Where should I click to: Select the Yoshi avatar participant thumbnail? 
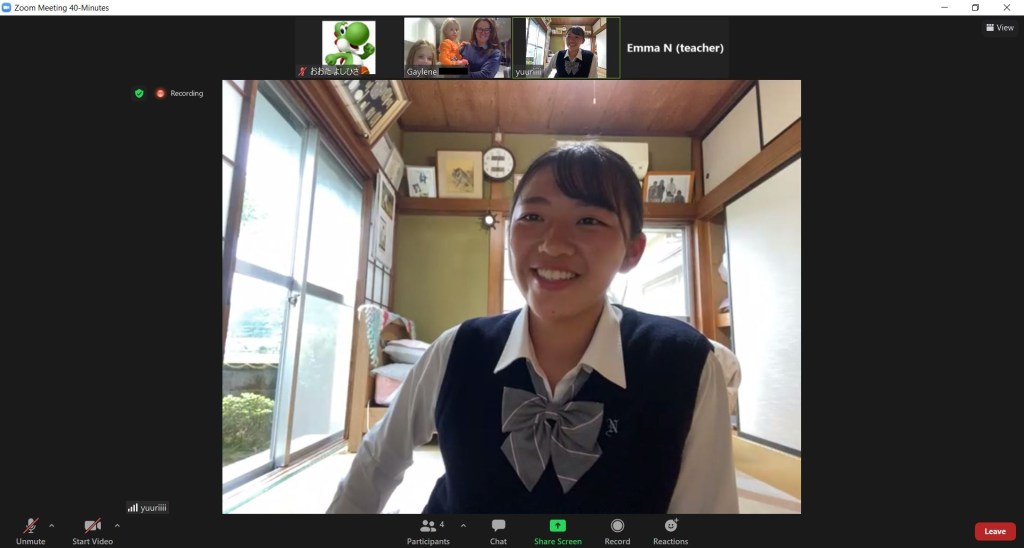click(348, 47)
